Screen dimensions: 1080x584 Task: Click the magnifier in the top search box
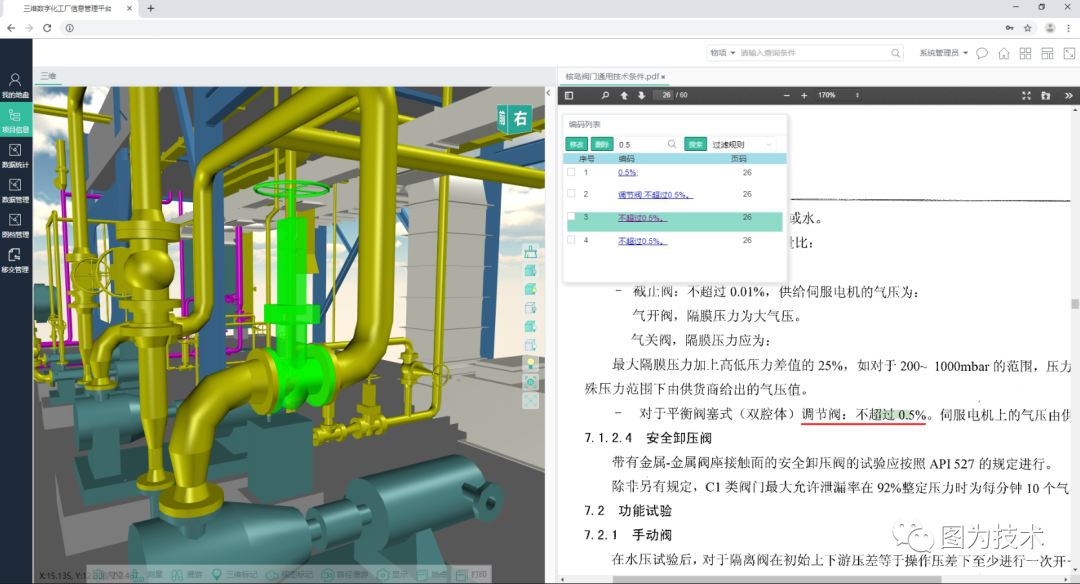pos(895,53)
